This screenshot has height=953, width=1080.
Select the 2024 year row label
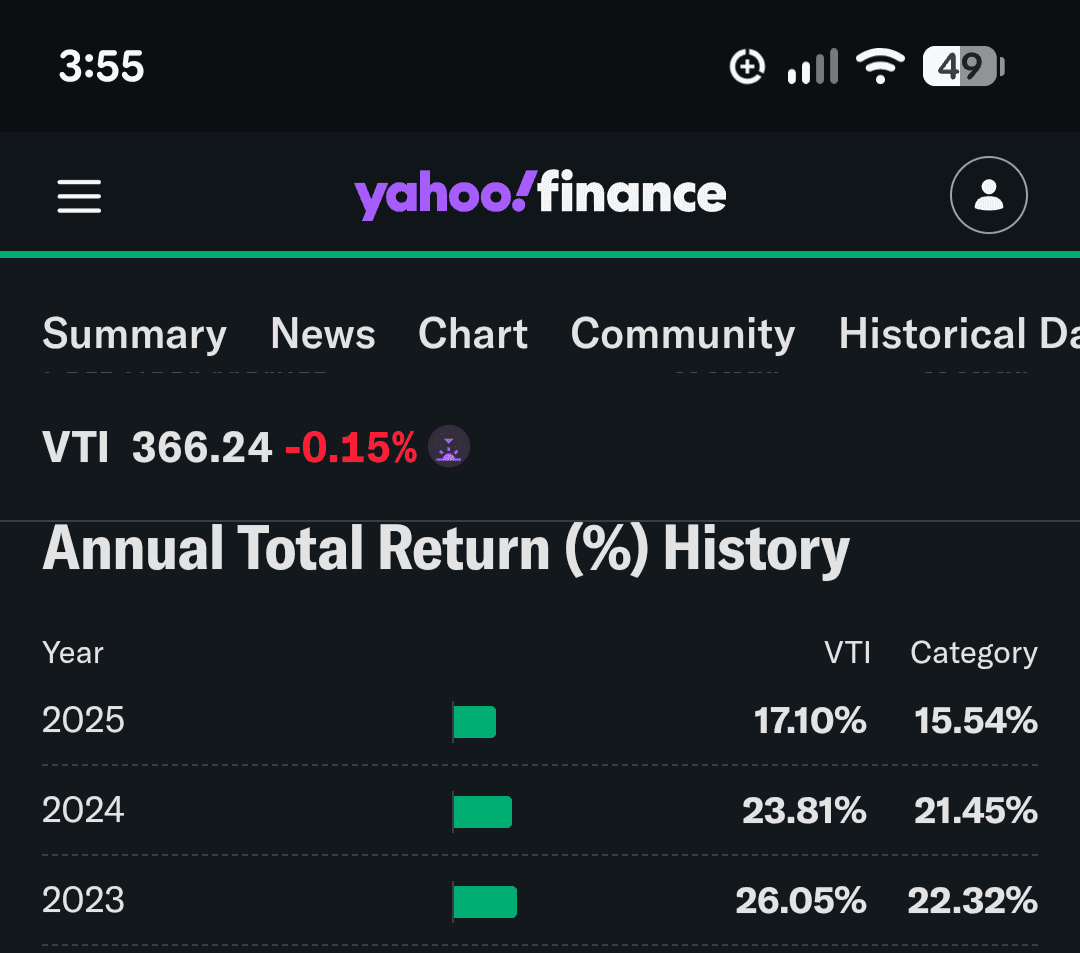pos(83,810)
